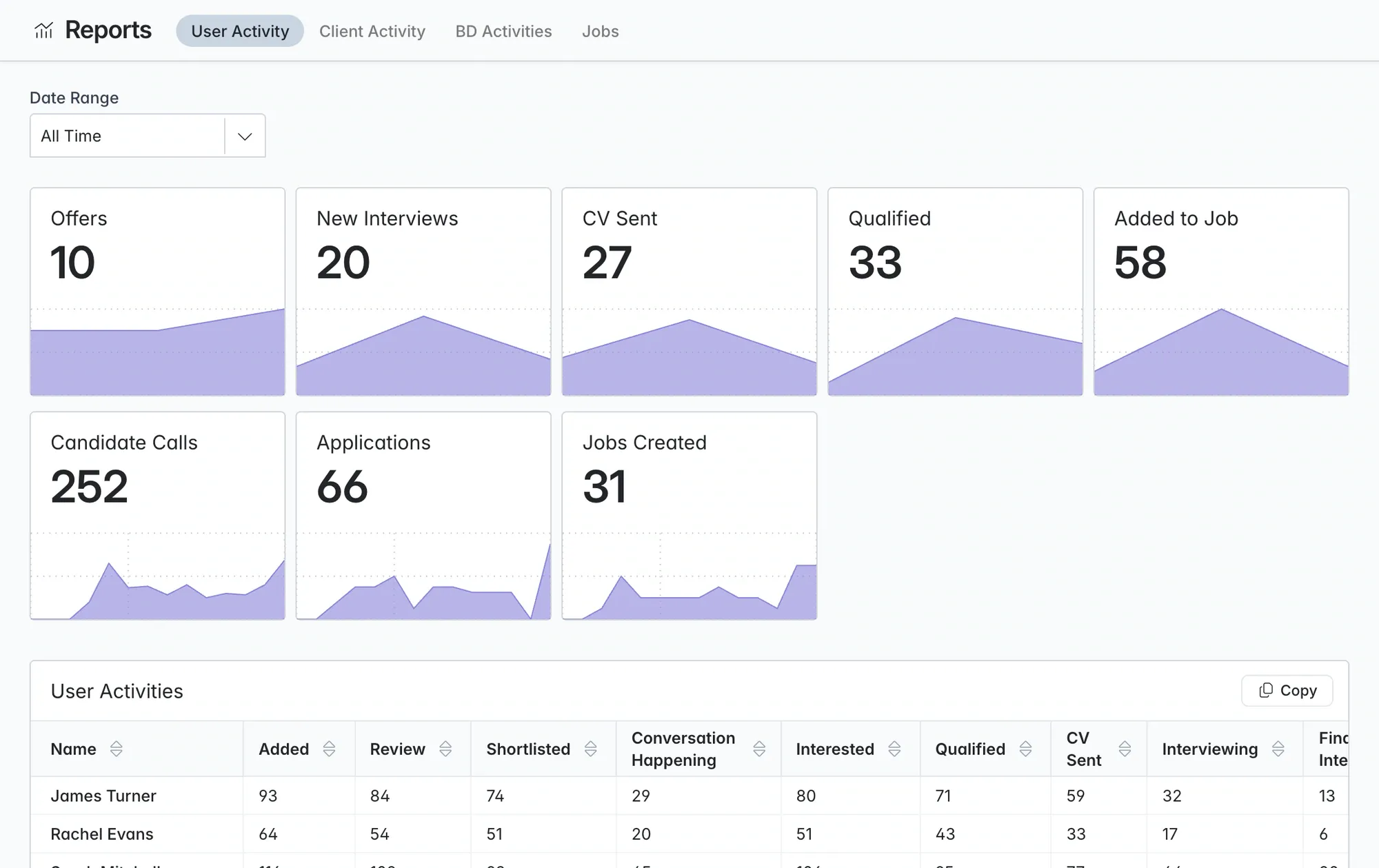Click Rachel Evans' Conversation Happening value 20
Image resolution: width=1379 pixels, height=868 pixels.
[x=641, y=834]
